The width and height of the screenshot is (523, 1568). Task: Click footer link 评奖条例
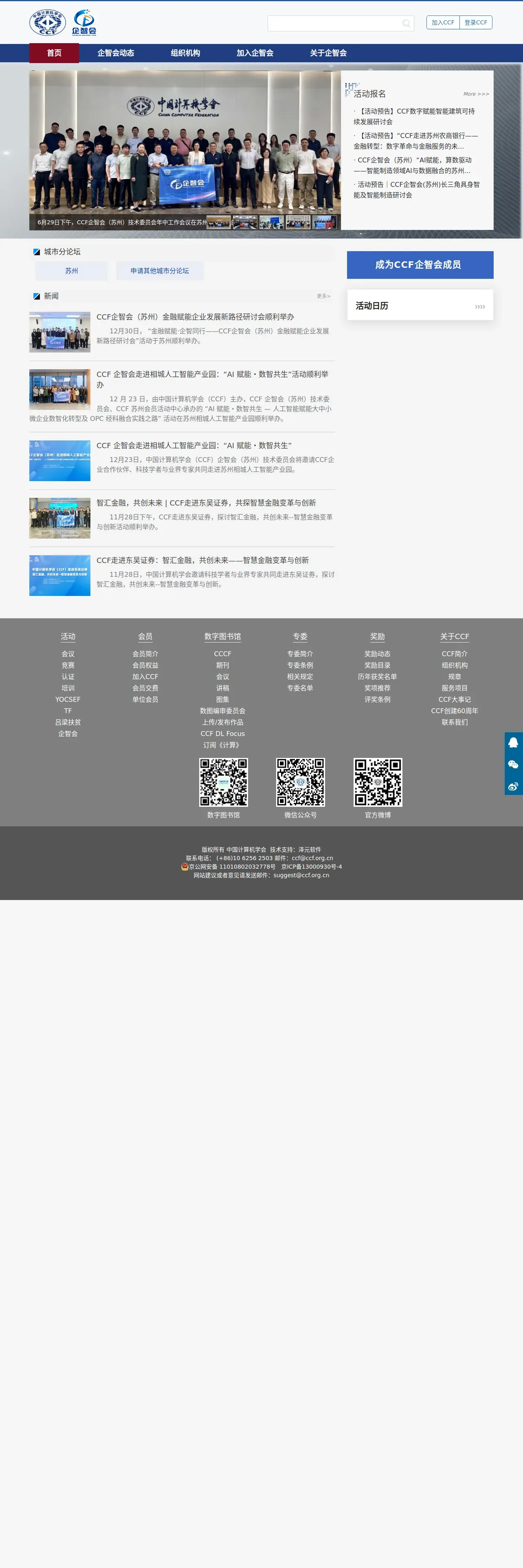pos(378,699)
